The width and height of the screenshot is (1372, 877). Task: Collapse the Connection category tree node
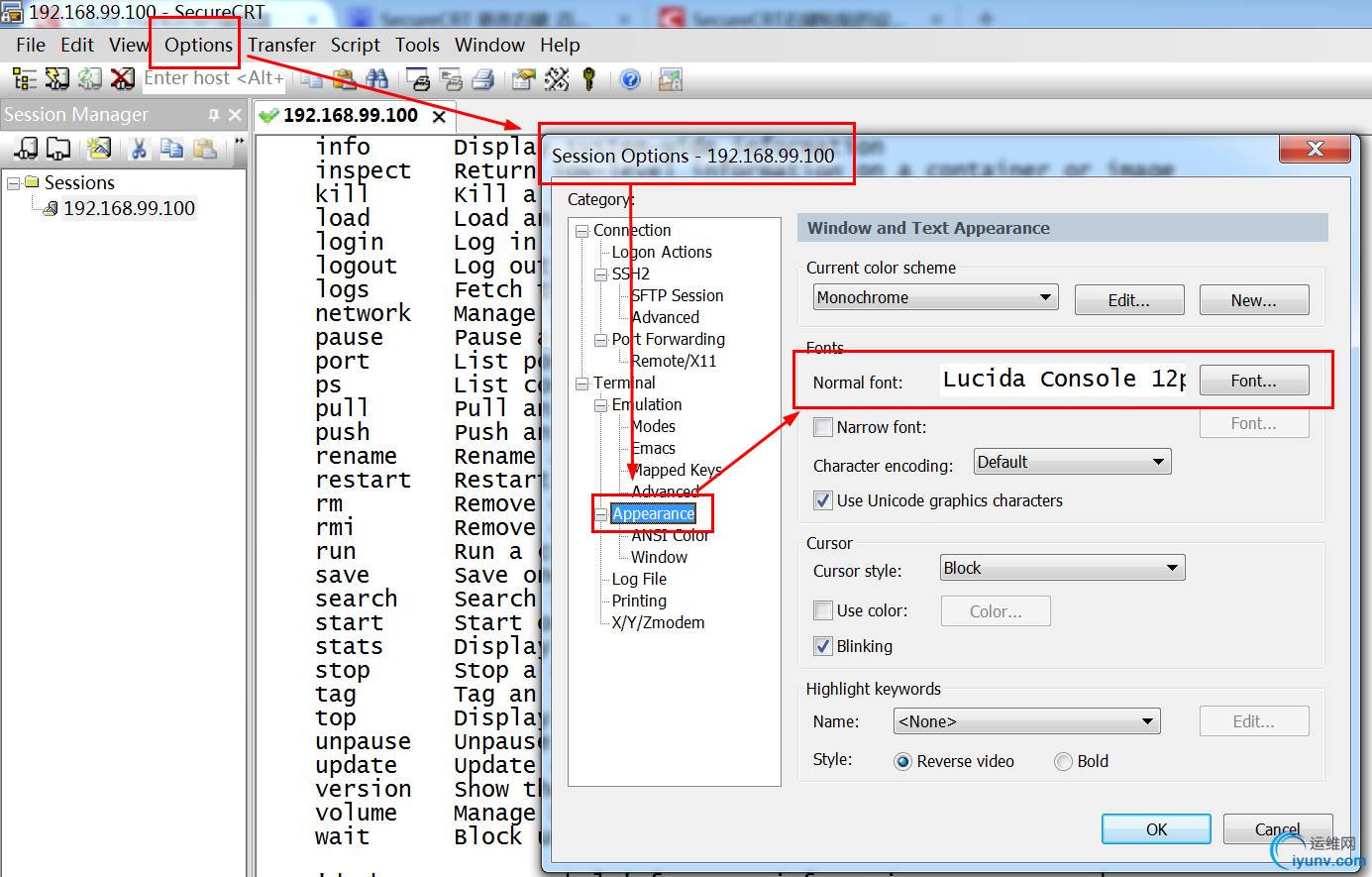[x=582, y=231]
